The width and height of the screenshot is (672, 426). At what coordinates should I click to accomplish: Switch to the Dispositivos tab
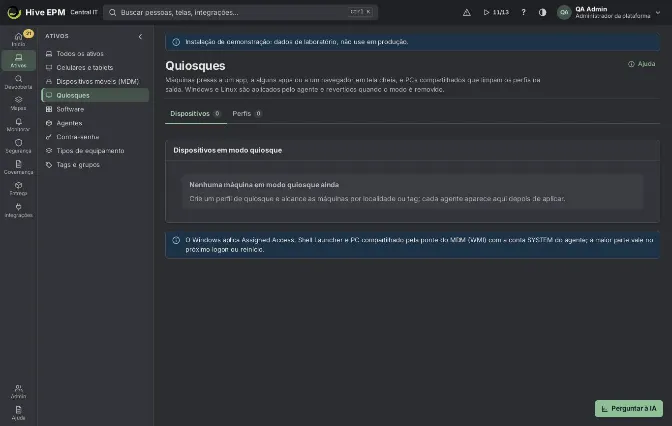click(195, 114)
